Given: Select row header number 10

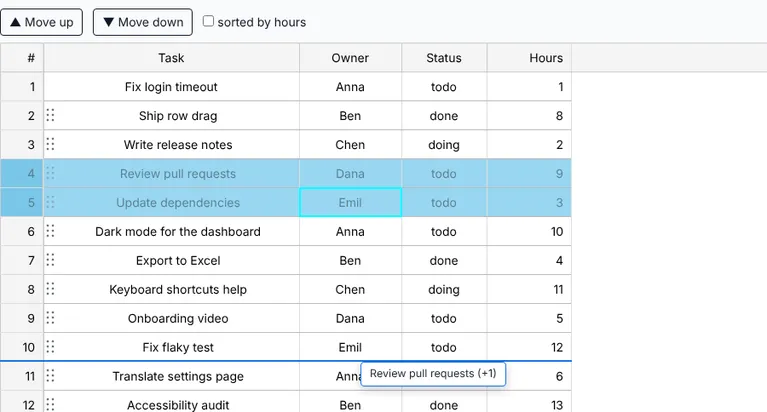Looking at the screenshot, I should pos(22,347).
